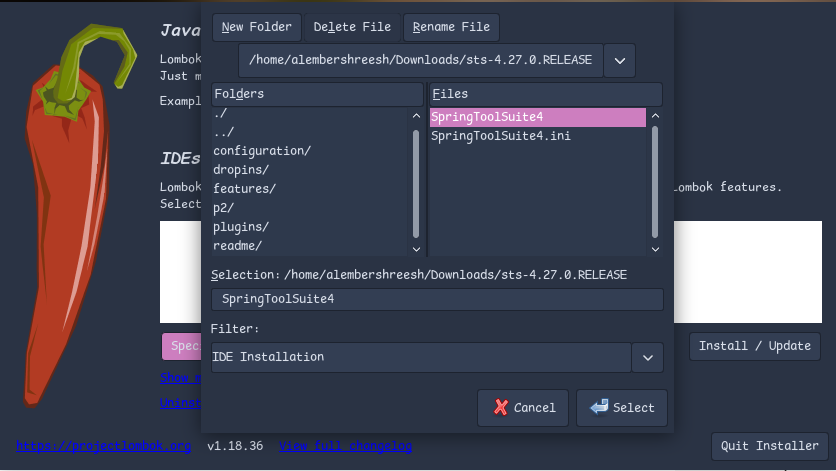
Task: Open the Filter dropdown arrow
Action: tap(648, 357)
